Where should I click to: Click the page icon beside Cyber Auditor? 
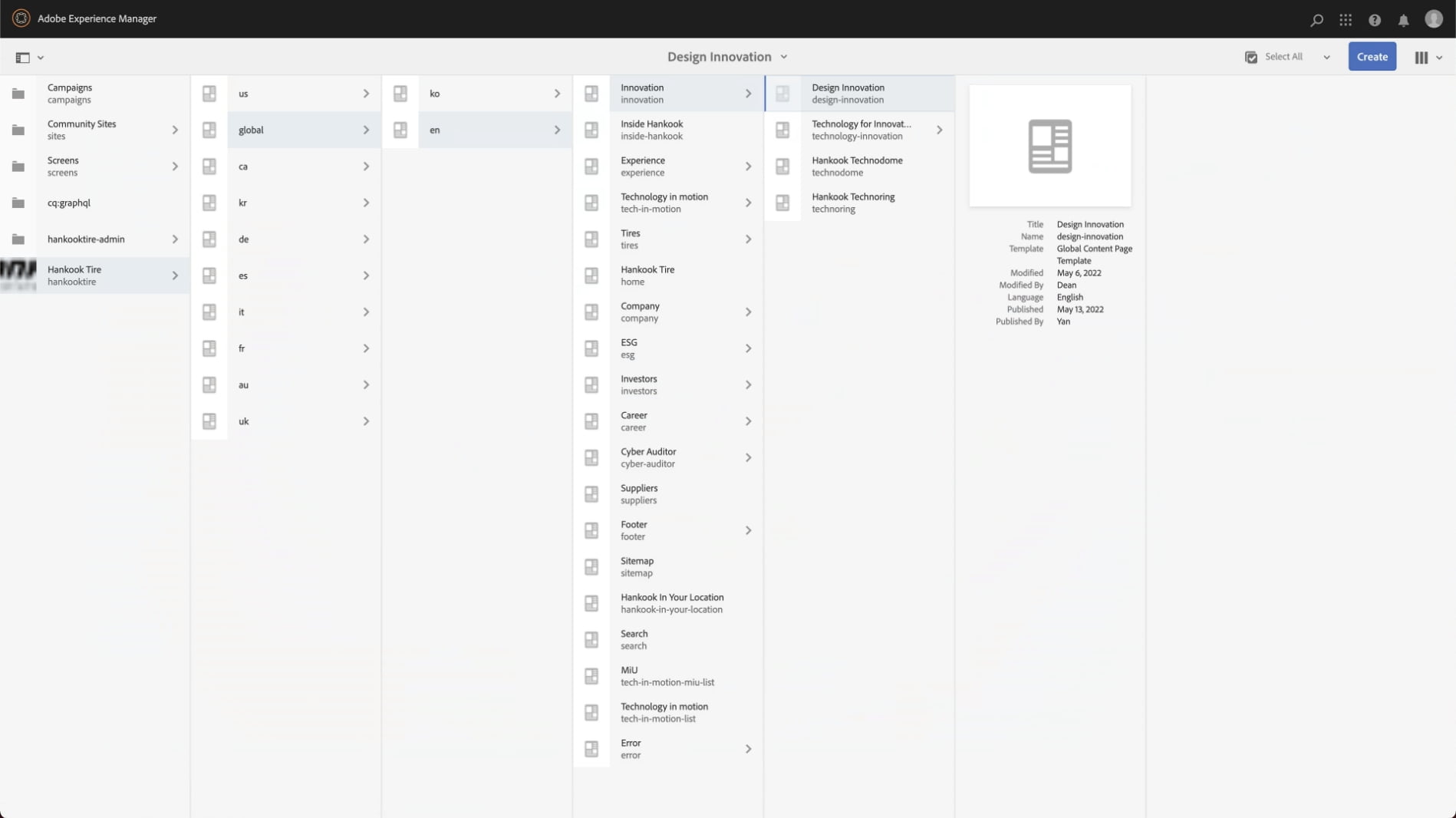point(591,458)
